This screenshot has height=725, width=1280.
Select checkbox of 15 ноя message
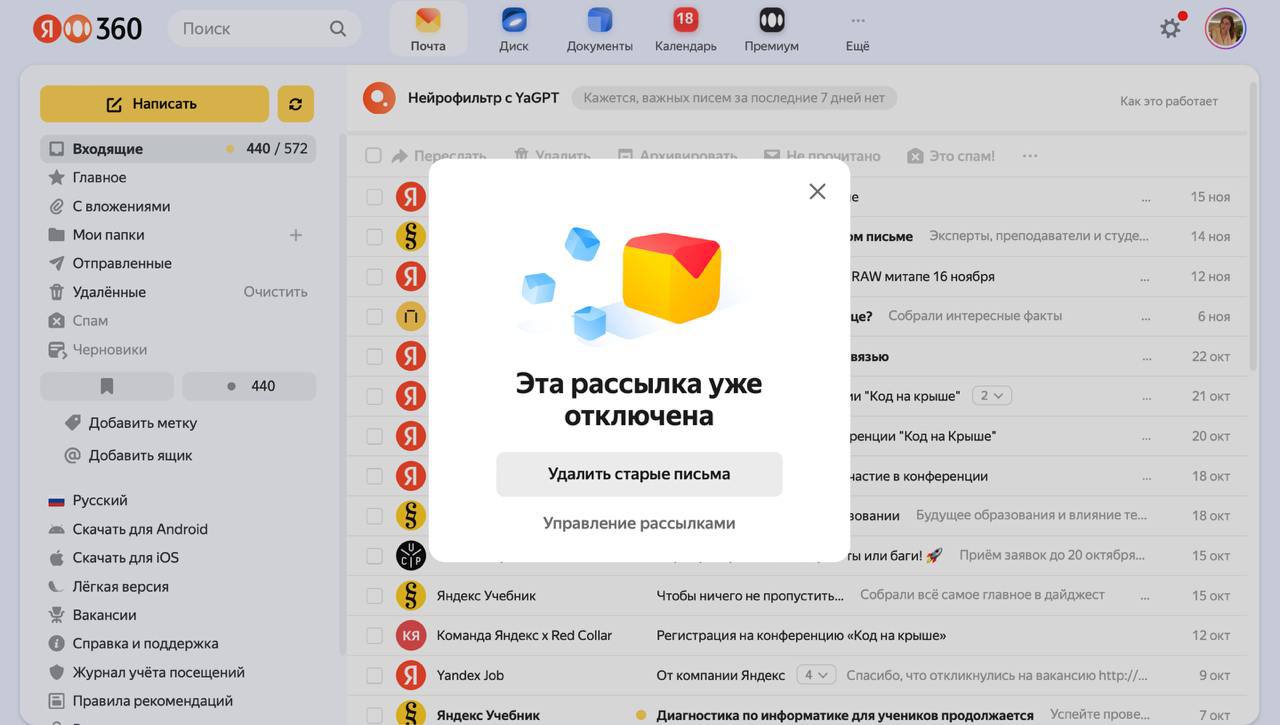pyautogui.click(x=374, y=197)
